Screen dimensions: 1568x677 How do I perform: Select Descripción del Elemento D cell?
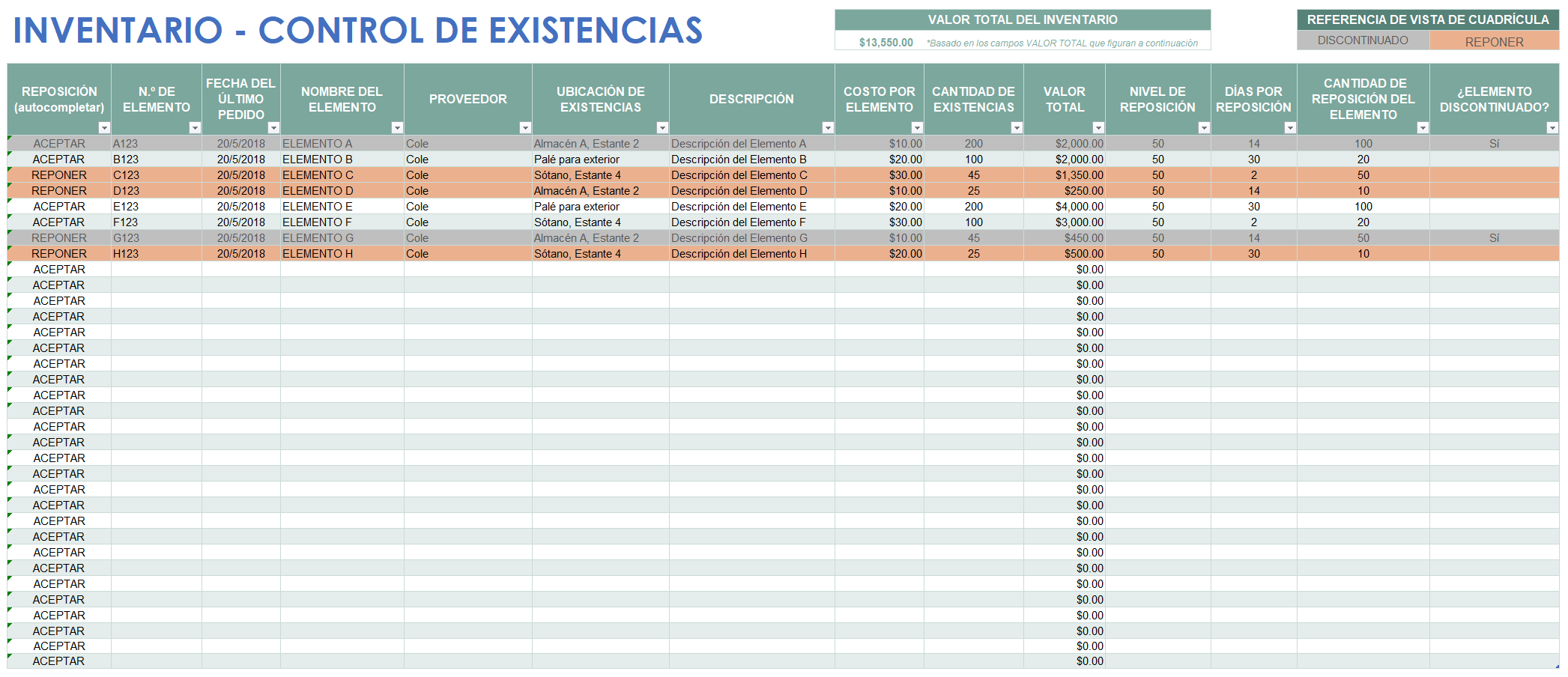752,191
